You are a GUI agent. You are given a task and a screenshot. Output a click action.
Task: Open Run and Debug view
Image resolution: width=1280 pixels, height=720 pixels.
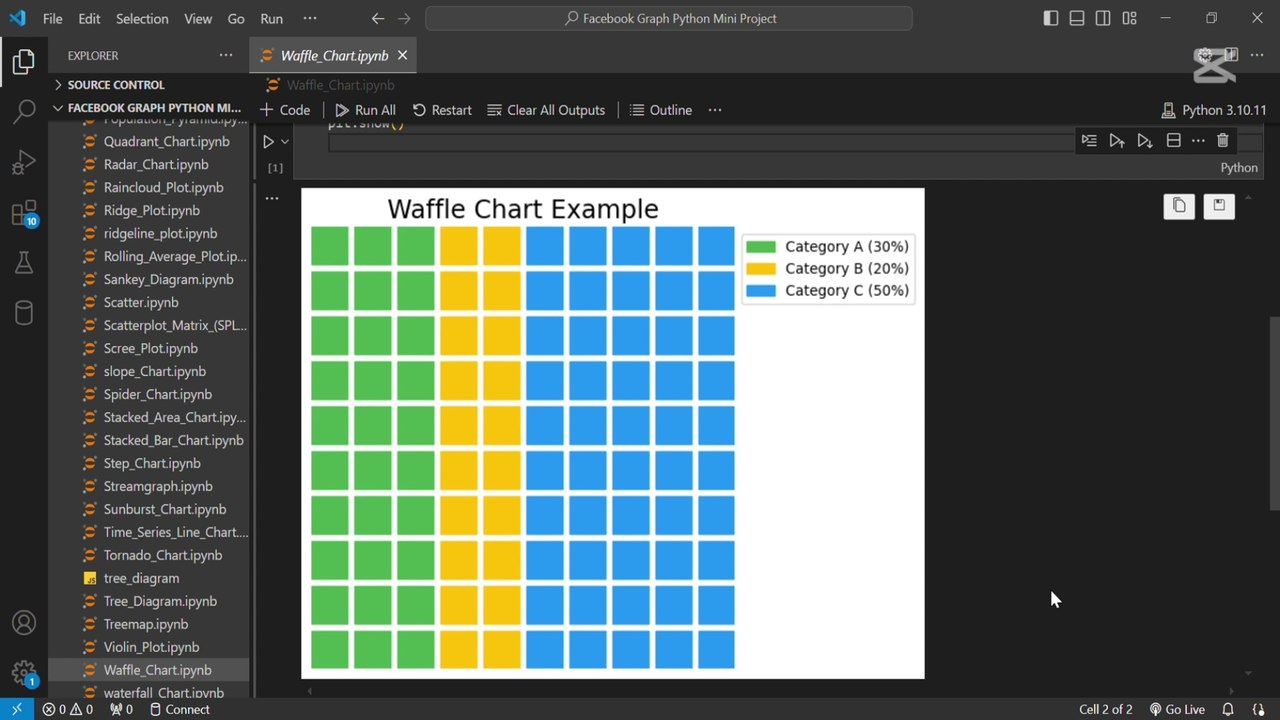pyautogui.click(x=24, y=162)
